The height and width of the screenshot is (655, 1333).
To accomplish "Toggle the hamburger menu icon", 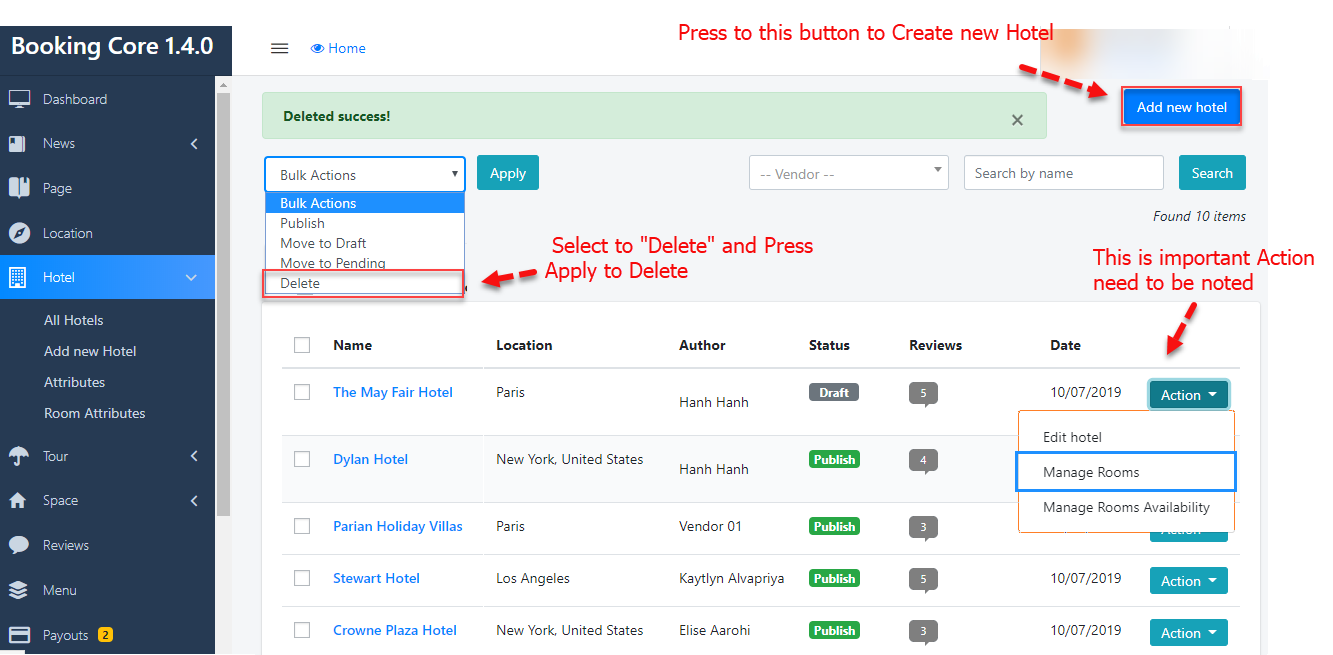I will (x=280, y=48).
